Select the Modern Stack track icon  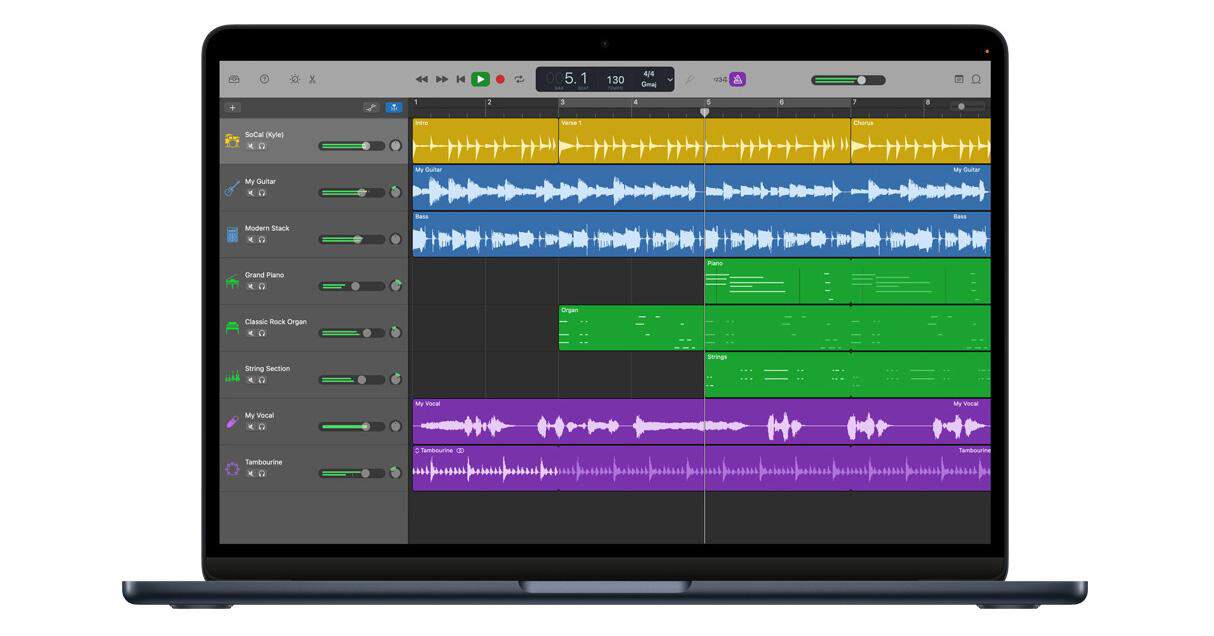232,234
